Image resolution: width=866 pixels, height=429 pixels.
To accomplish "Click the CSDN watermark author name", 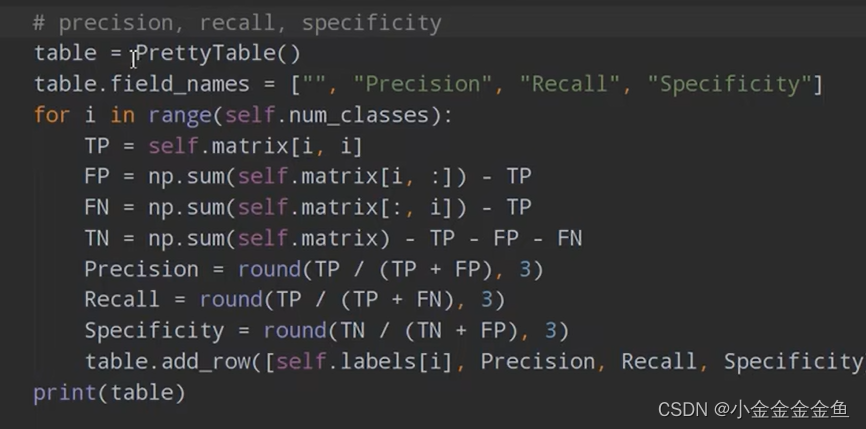I will [790, 409].
